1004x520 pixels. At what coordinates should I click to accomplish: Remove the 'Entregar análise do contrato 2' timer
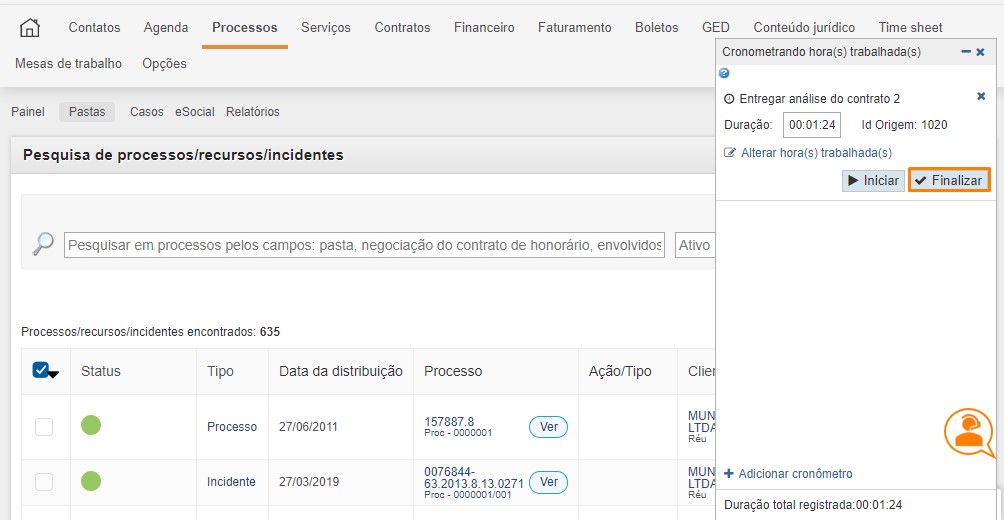coord(981,96)
